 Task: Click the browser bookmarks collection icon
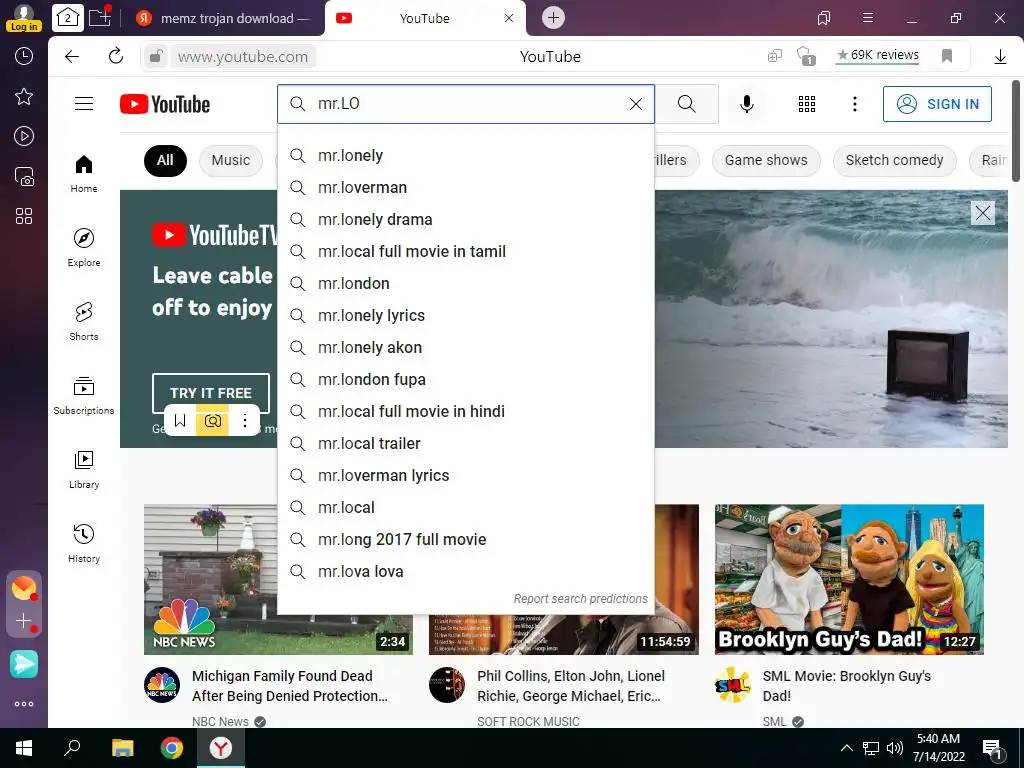[824, 18]
